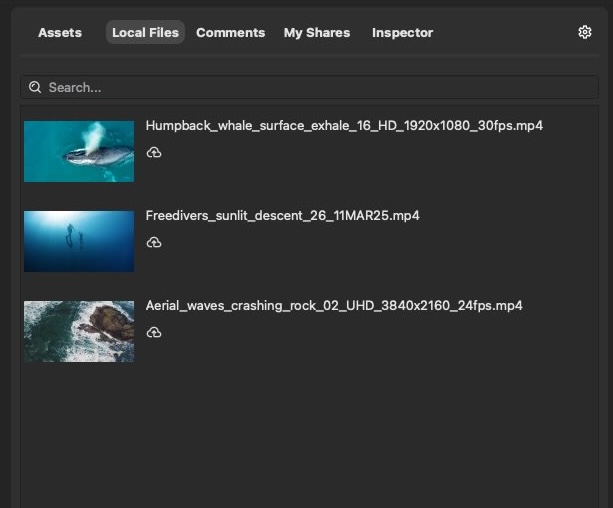Click the magnifying glass search icon
Image resolution: width=613 pixels, height=508 pixels.
(36, 88)
